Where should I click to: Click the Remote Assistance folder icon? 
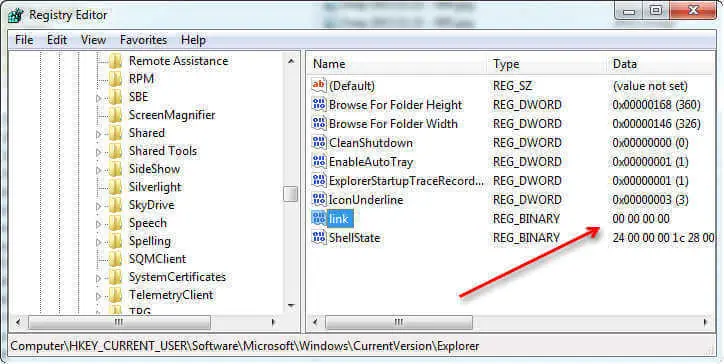click(x=115, y=61)
